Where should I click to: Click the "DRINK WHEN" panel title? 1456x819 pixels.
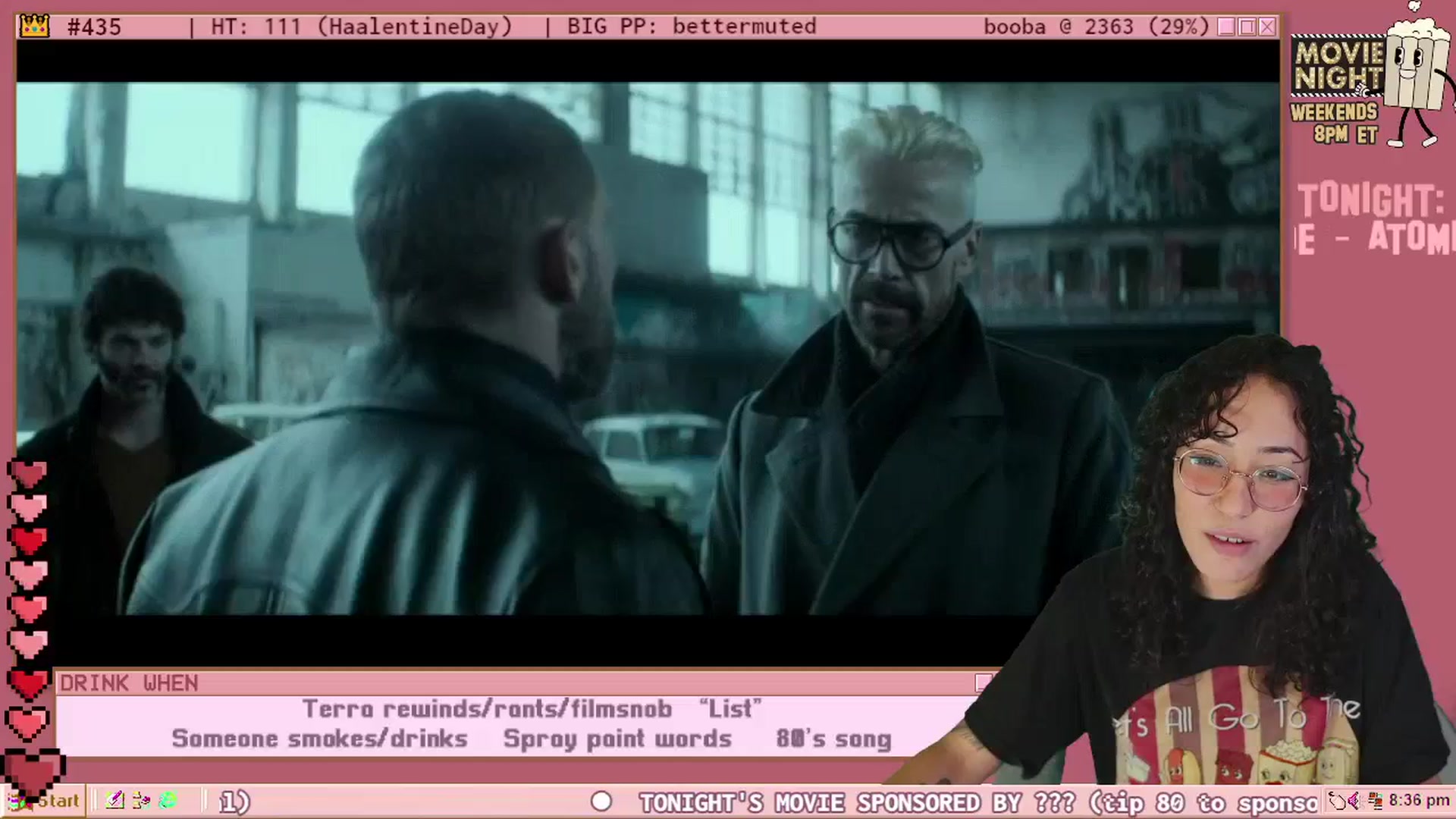tap(129, 683)
